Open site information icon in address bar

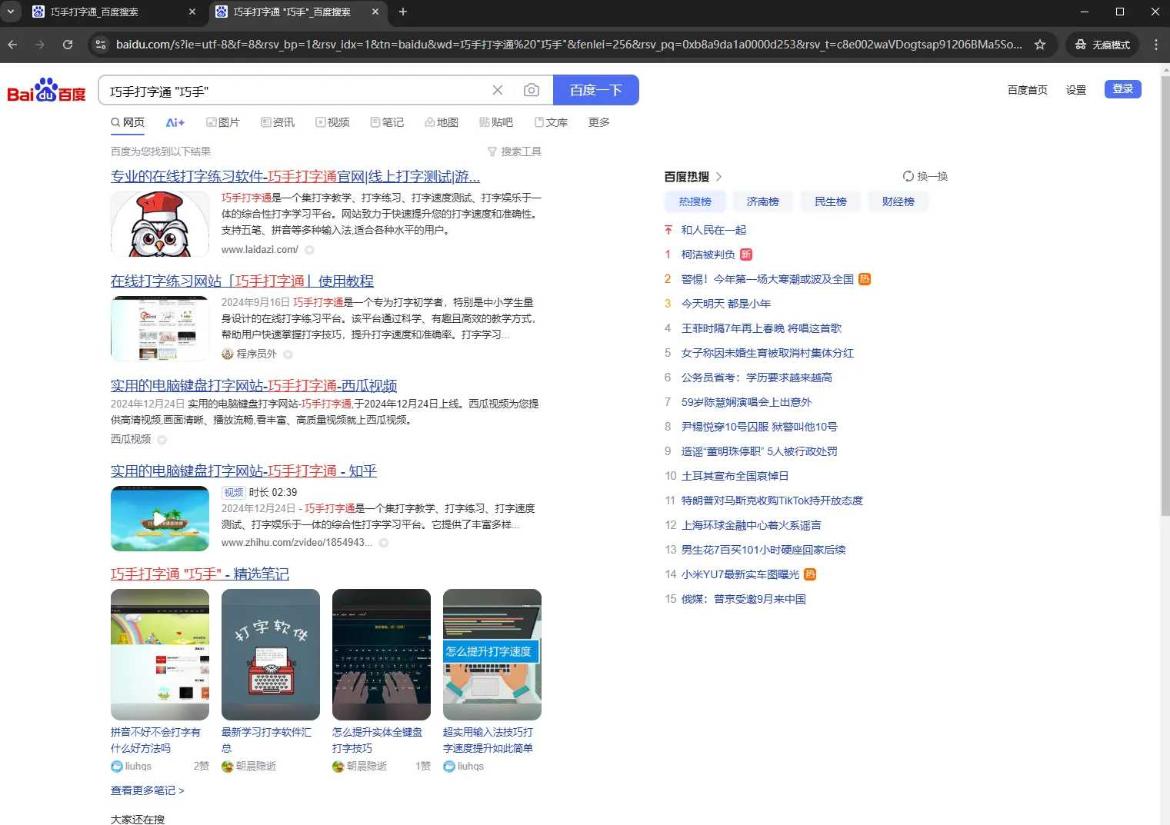click(101, 45)
